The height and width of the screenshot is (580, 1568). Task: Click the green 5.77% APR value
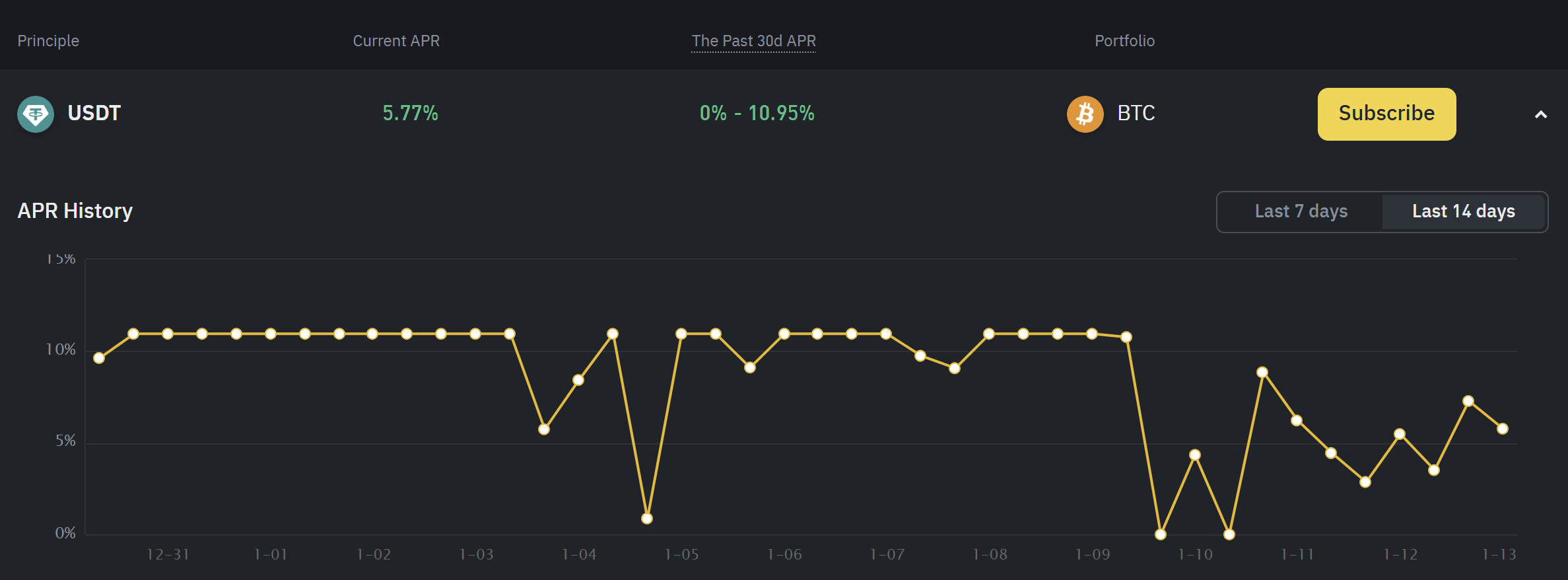click(409, 114)
